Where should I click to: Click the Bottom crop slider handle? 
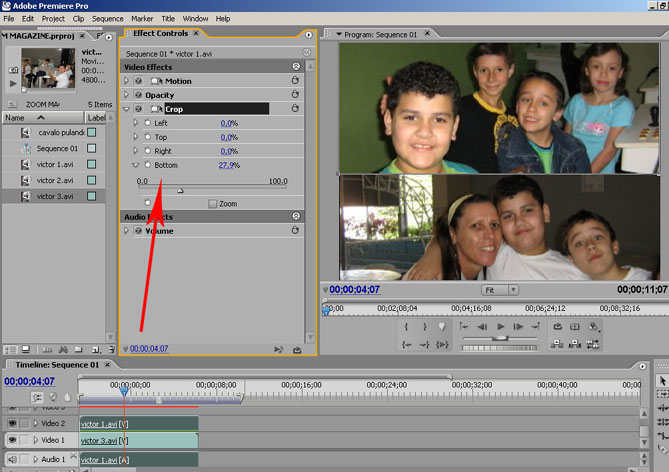click(x=180, y=190)
